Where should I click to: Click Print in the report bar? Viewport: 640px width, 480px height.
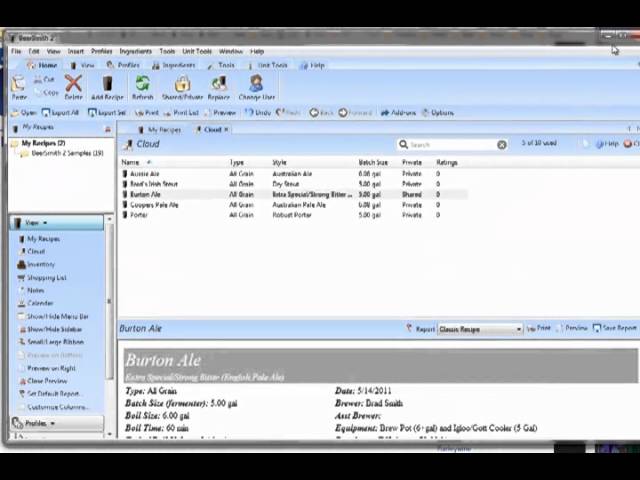tap(538, 328)
